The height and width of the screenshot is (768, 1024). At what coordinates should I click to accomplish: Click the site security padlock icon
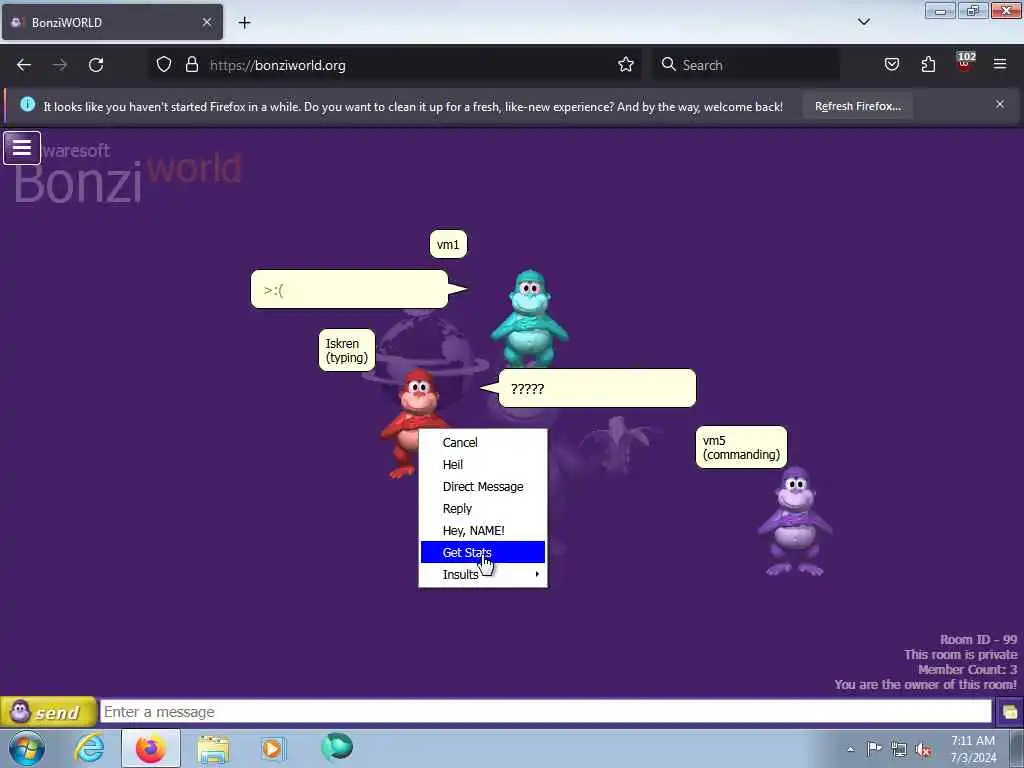click(x=191, y=65)
